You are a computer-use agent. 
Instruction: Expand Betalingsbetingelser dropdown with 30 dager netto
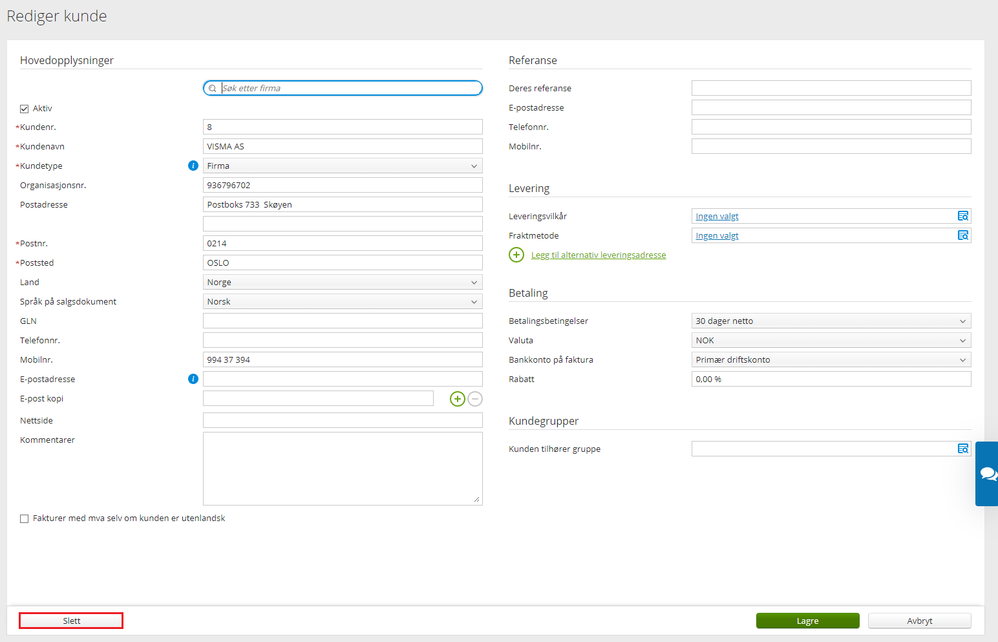831,321
